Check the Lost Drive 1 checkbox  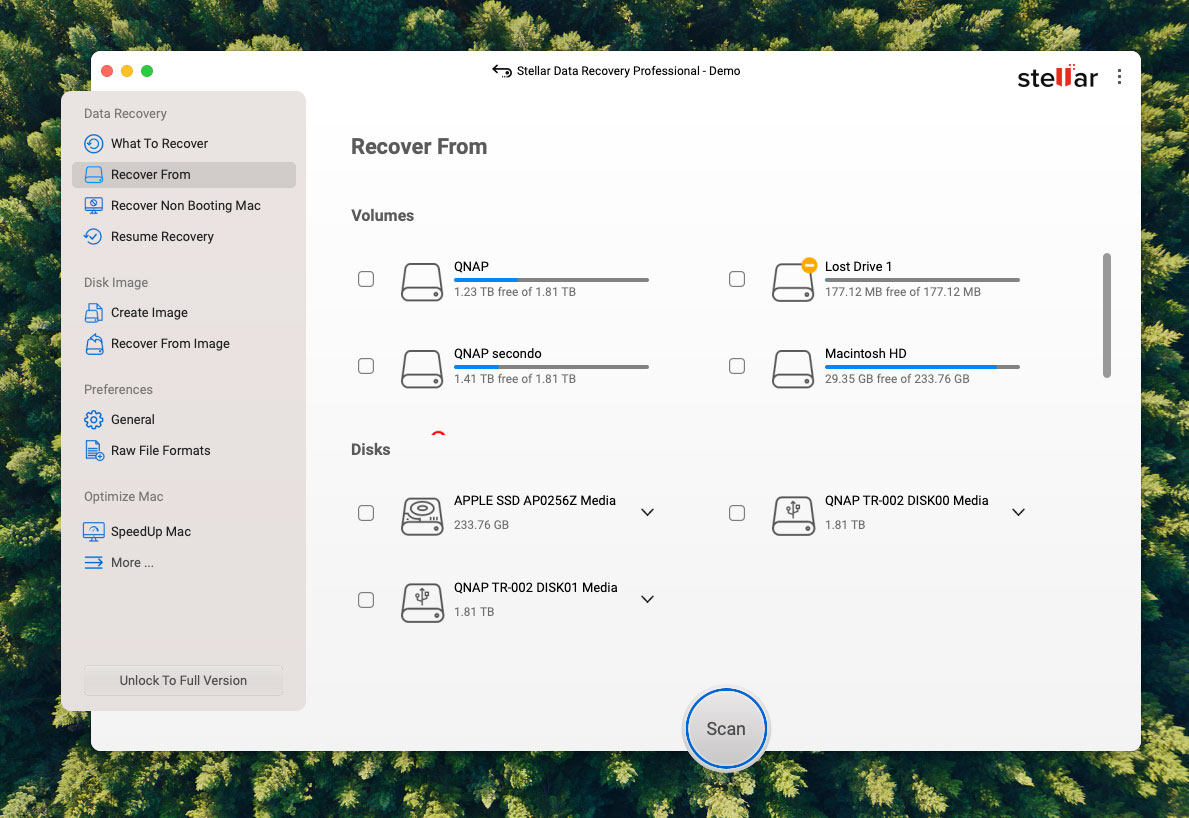736,279
